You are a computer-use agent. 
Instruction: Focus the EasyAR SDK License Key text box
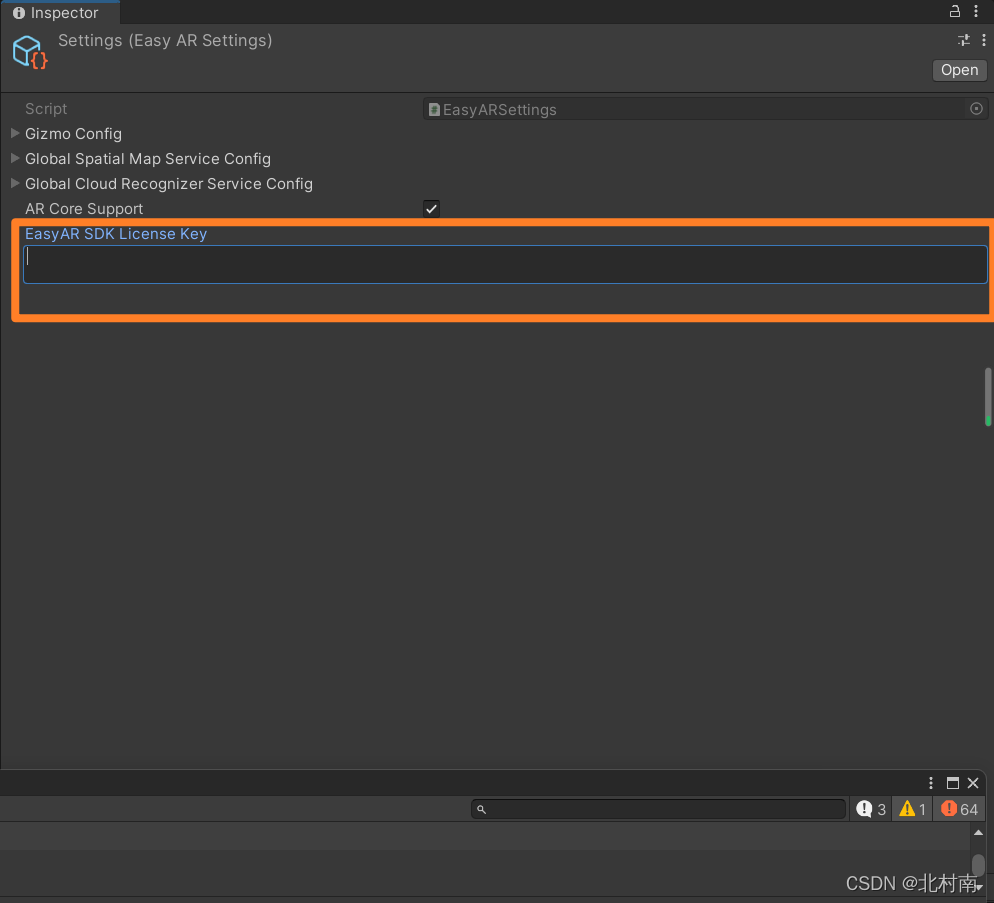point(505,264)
